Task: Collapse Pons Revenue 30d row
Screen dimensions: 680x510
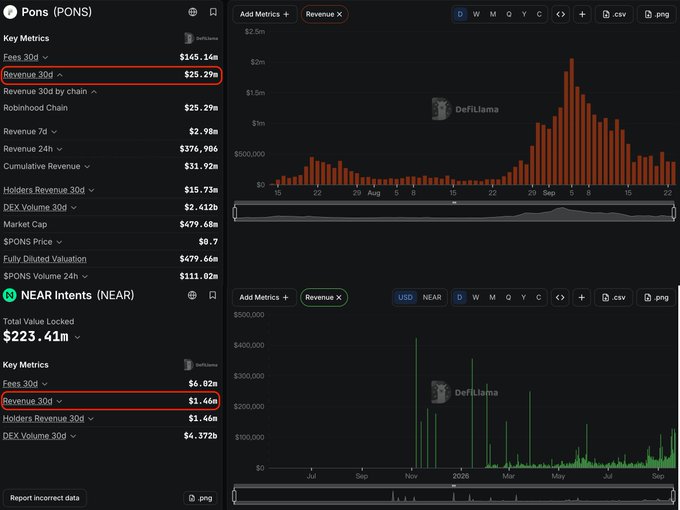Action: [60, 75]
